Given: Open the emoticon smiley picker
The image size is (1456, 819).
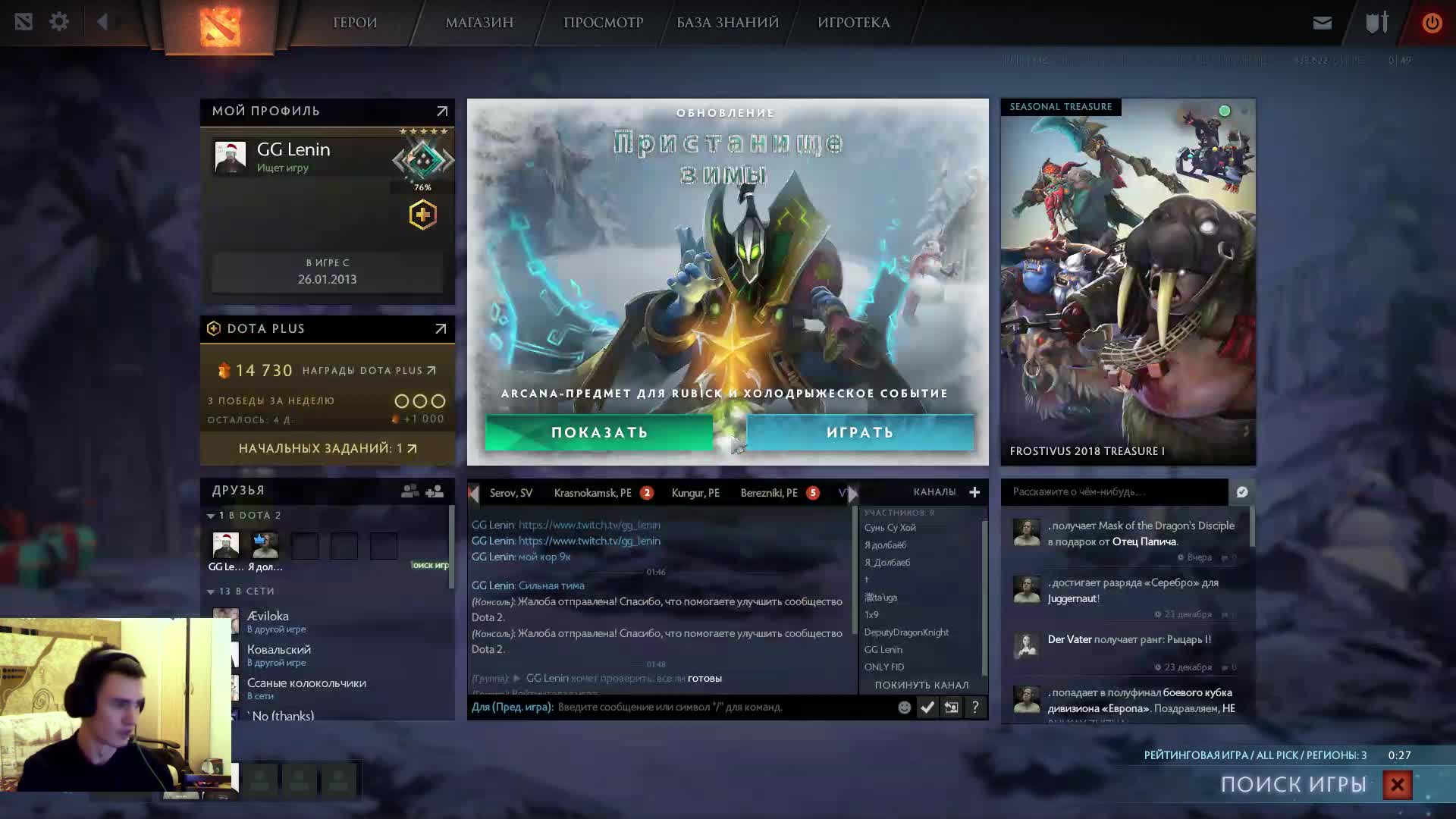Looking at the screenshot, I should pos(904,708).
